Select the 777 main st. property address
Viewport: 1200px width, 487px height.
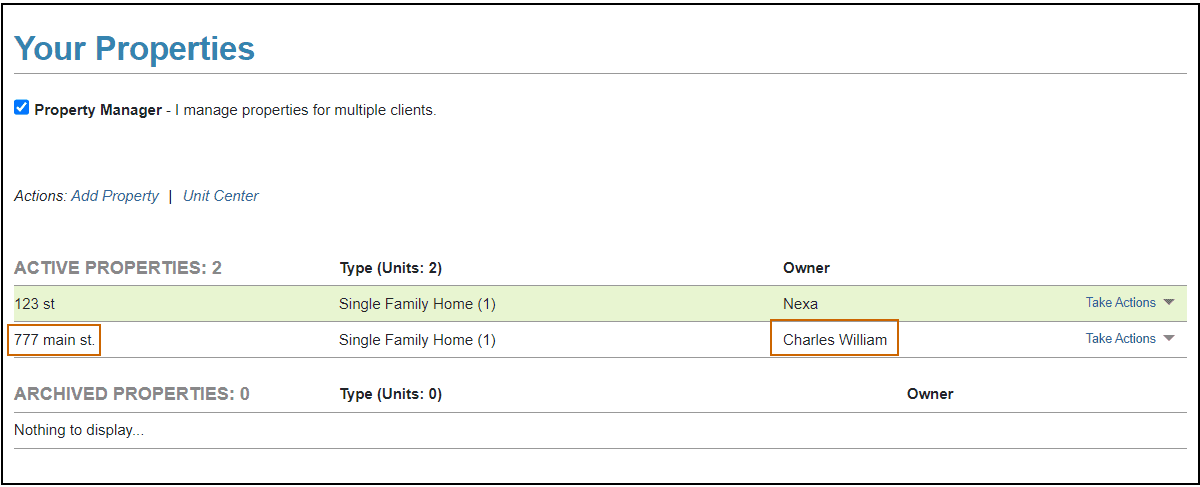[x=55, y=340]
